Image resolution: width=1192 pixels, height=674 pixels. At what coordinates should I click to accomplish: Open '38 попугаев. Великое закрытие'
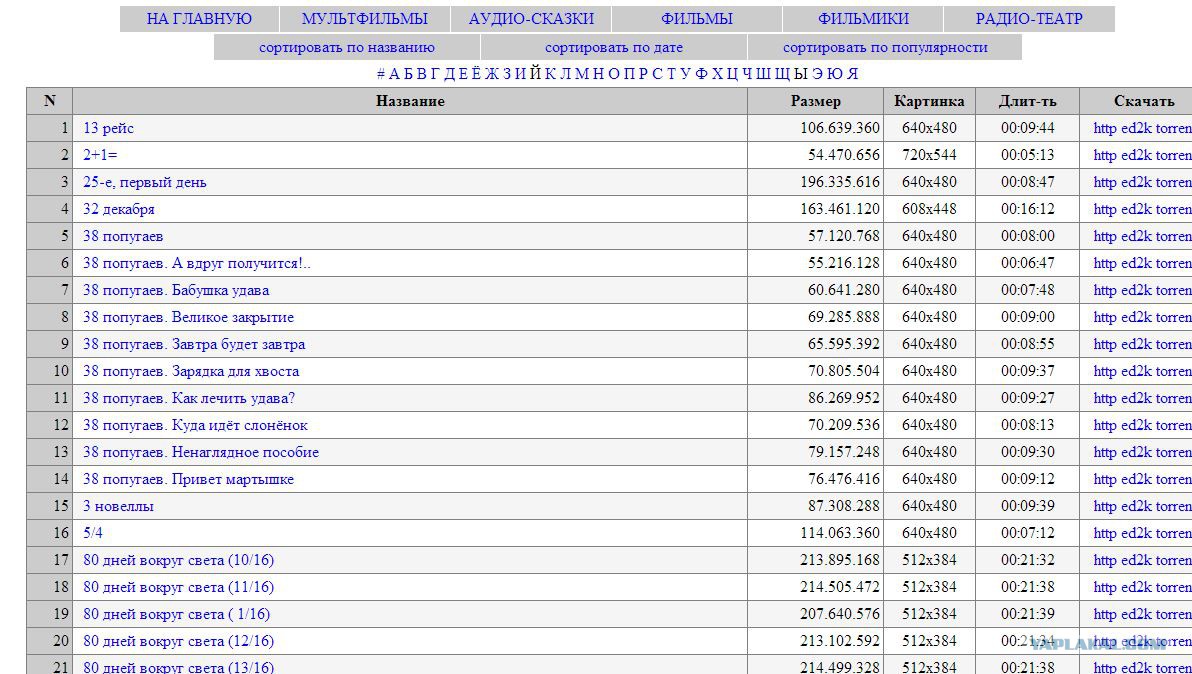click(189, 317)
